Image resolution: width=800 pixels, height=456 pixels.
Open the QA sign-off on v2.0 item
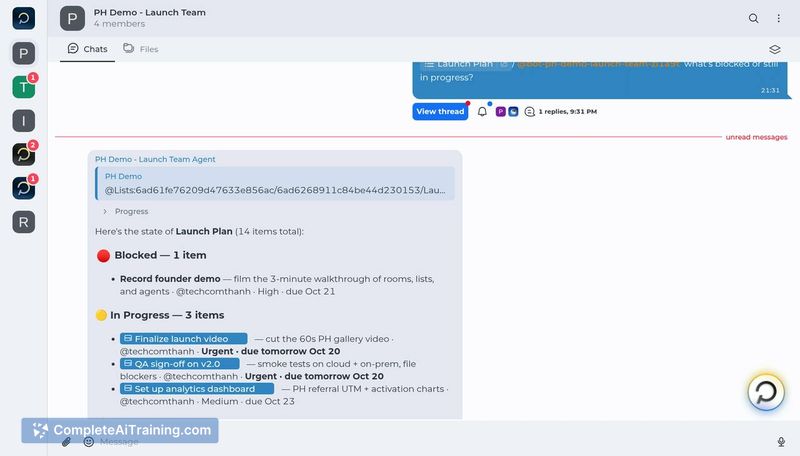click(x=180, y=364)
